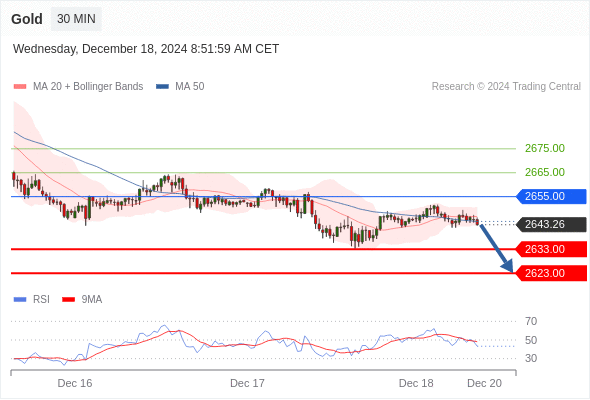590x400 pixels.
Task: Click the RSI blue legend swatch
Action: [20, 300]
